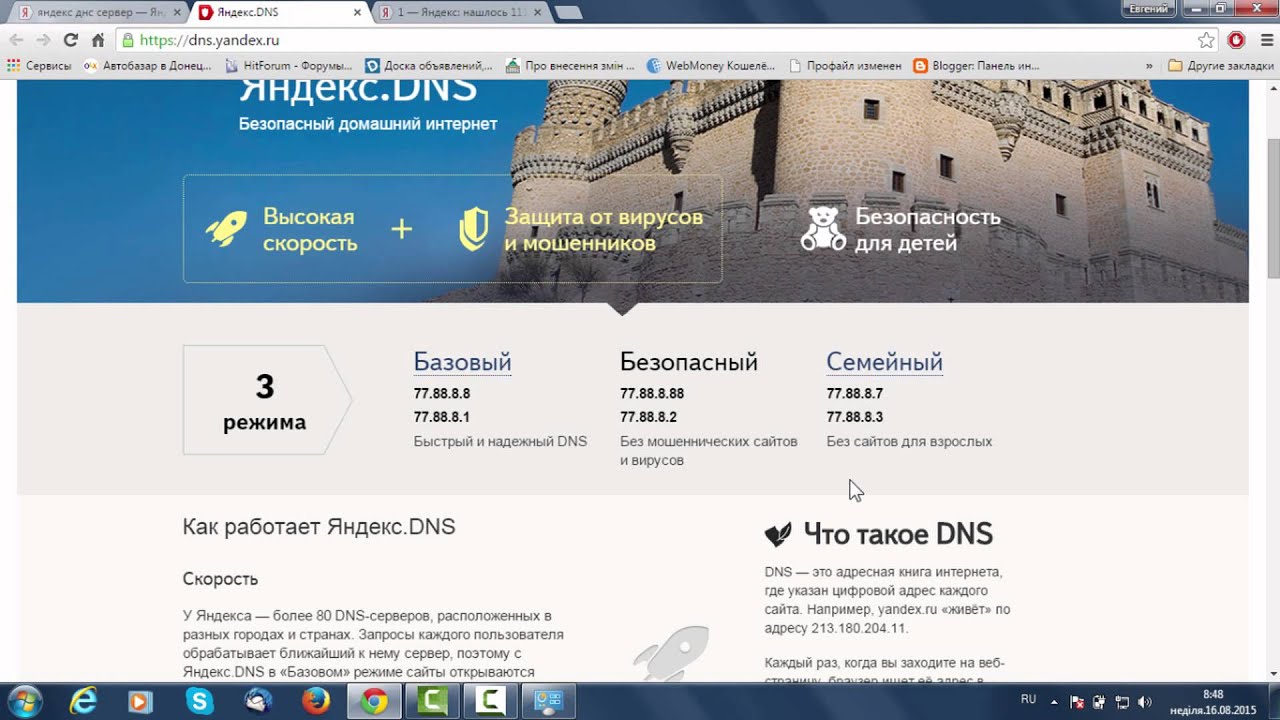This screenshot has width=1280, height=720.
Task: Open Action Center flag tray icon
Action: click(1077, 702)
